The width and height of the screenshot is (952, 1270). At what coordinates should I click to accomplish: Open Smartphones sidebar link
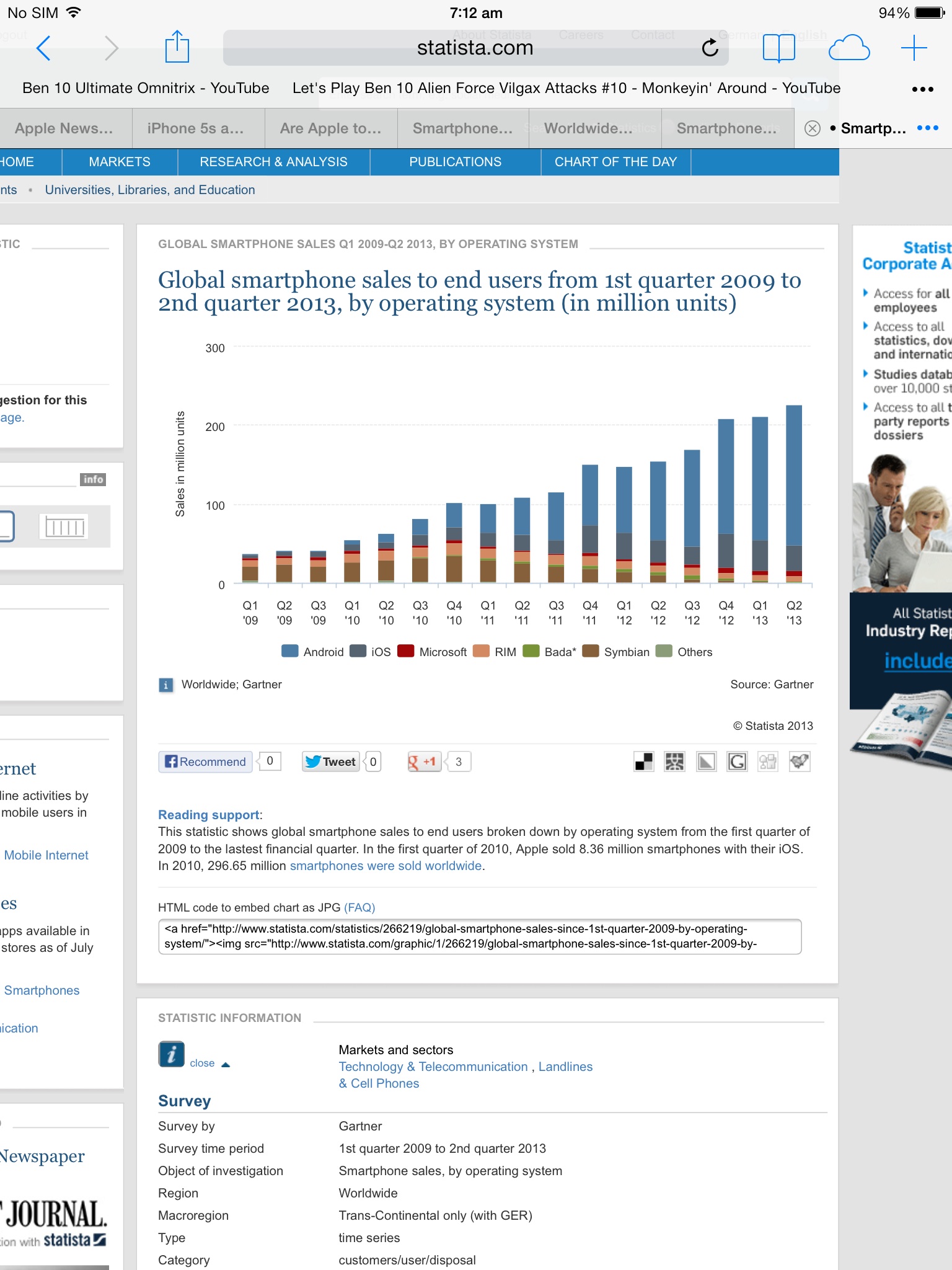click(42, 990)
